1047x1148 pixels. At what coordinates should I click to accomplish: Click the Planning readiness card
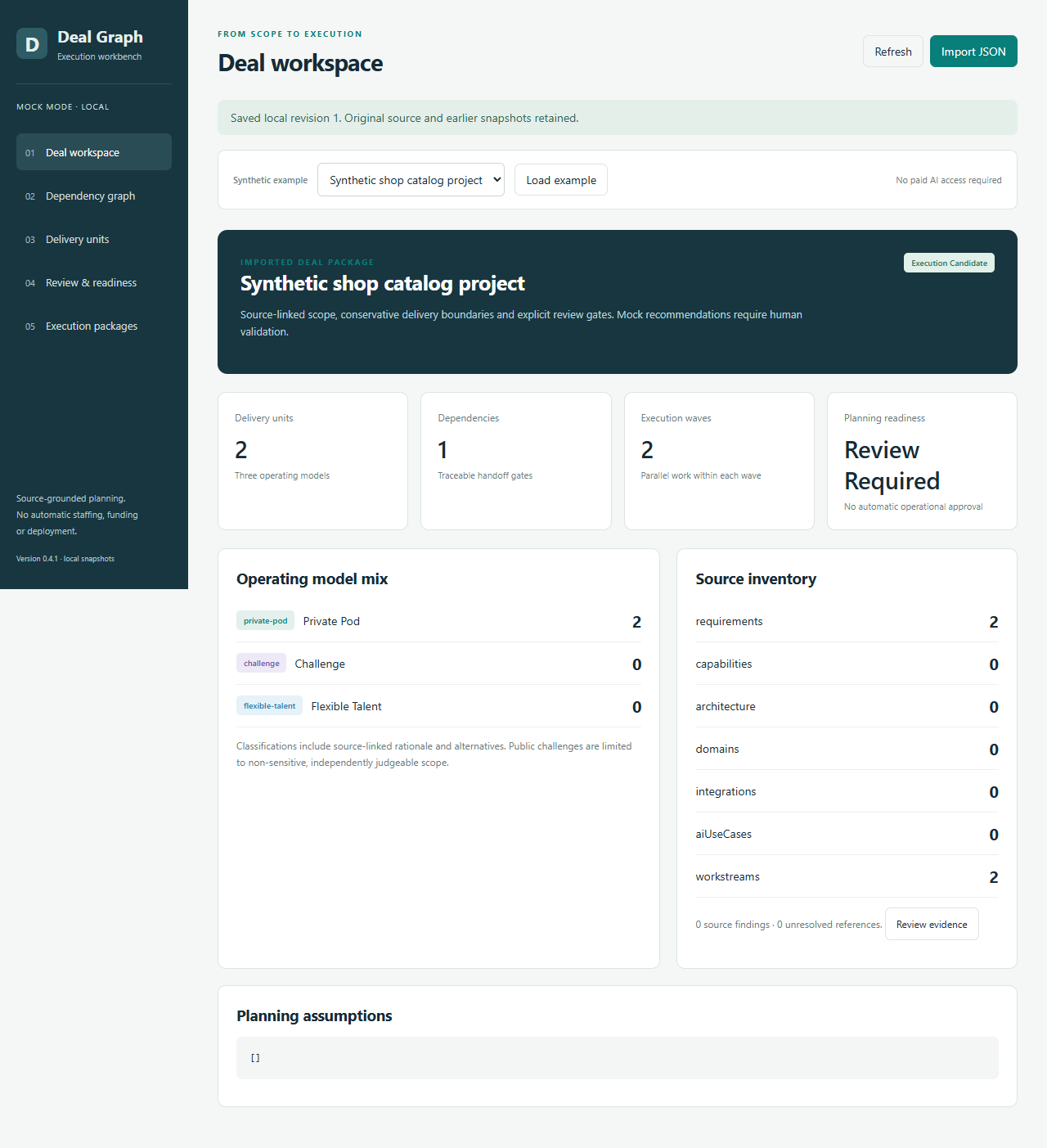point(922,461)
